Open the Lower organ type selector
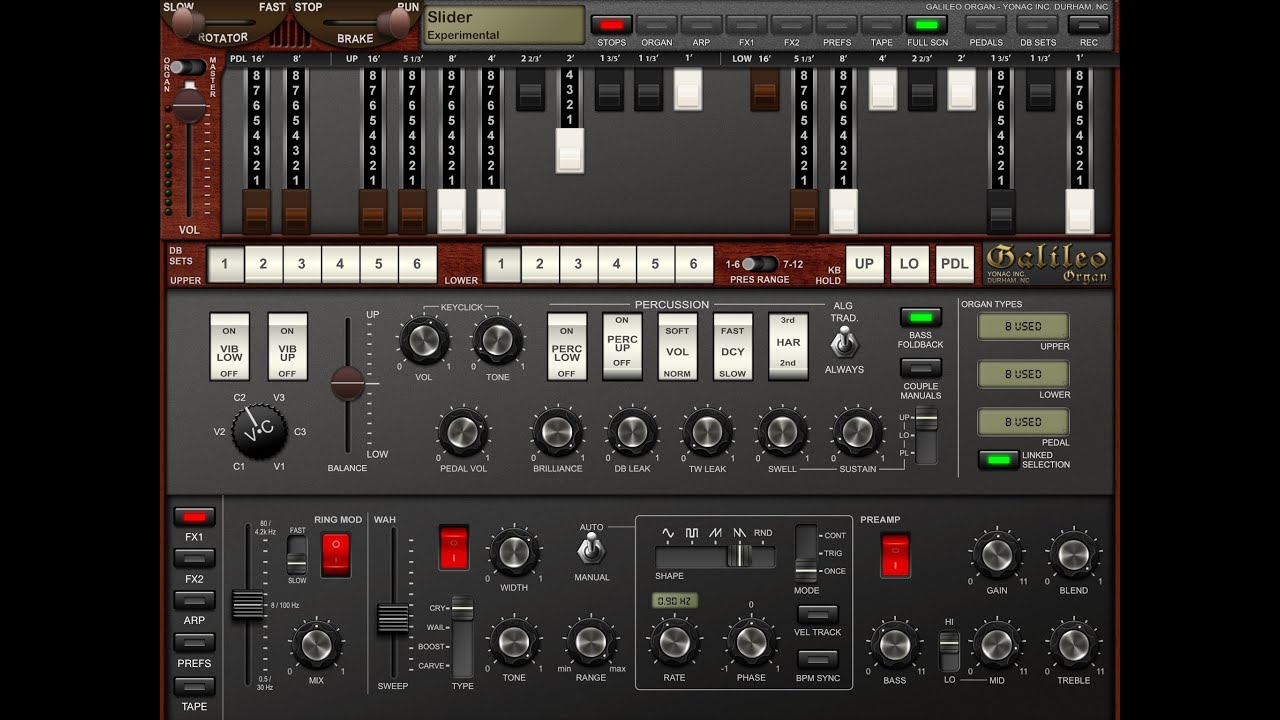 pos(1023,374)
